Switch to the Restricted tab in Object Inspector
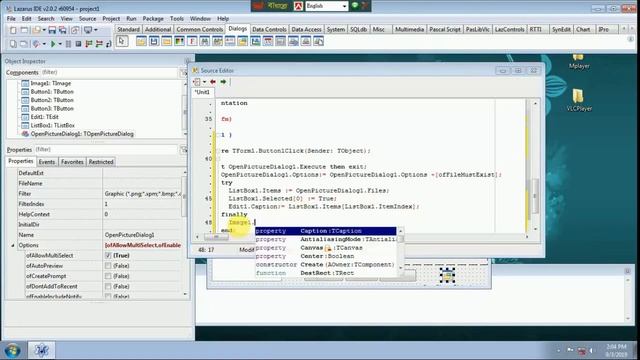 coord(101,162)
